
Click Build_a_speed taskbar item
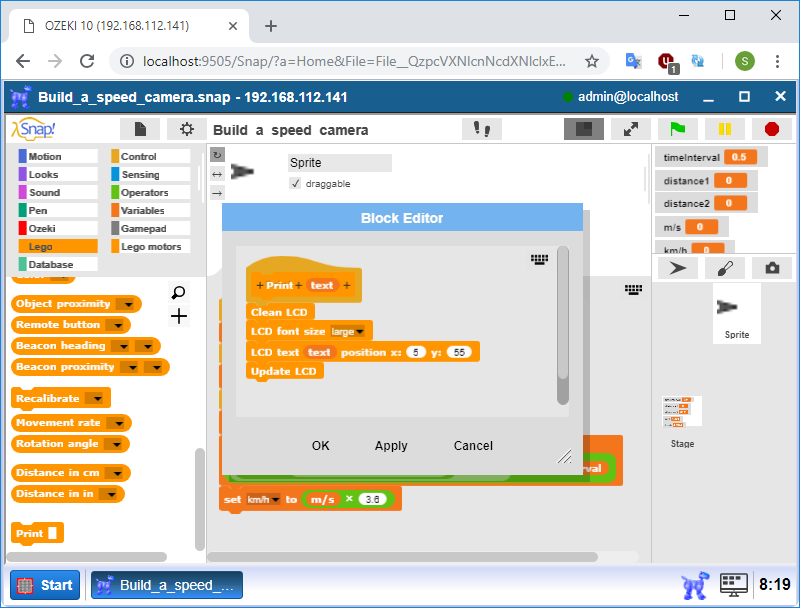(x=167, y=585)
